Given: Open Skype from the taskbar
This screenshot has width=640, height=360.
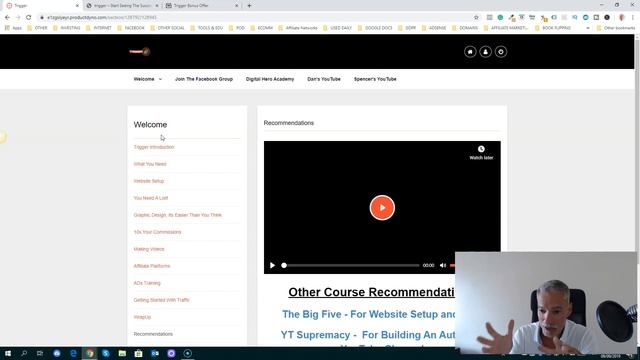Looking at the screenshot, I should coord(106,353).
